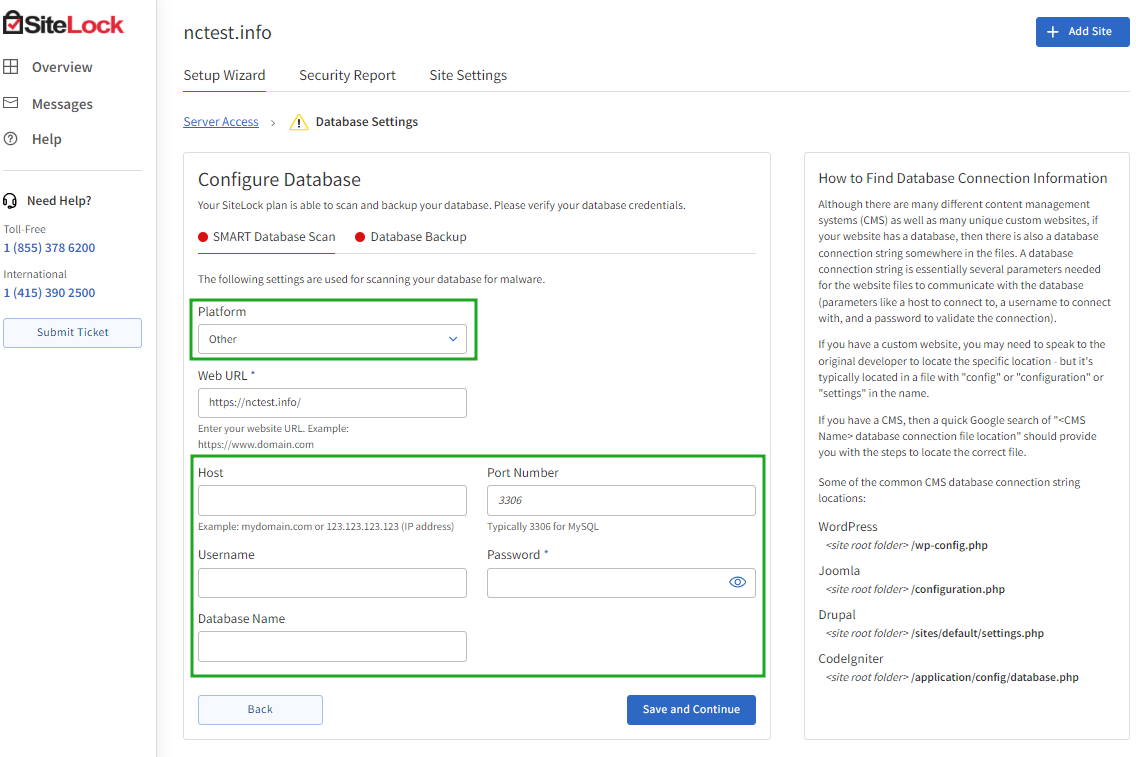Viewport: 1136px width, 757px height.
Task: Click the SiteLock logo
Action: [63, 23]
